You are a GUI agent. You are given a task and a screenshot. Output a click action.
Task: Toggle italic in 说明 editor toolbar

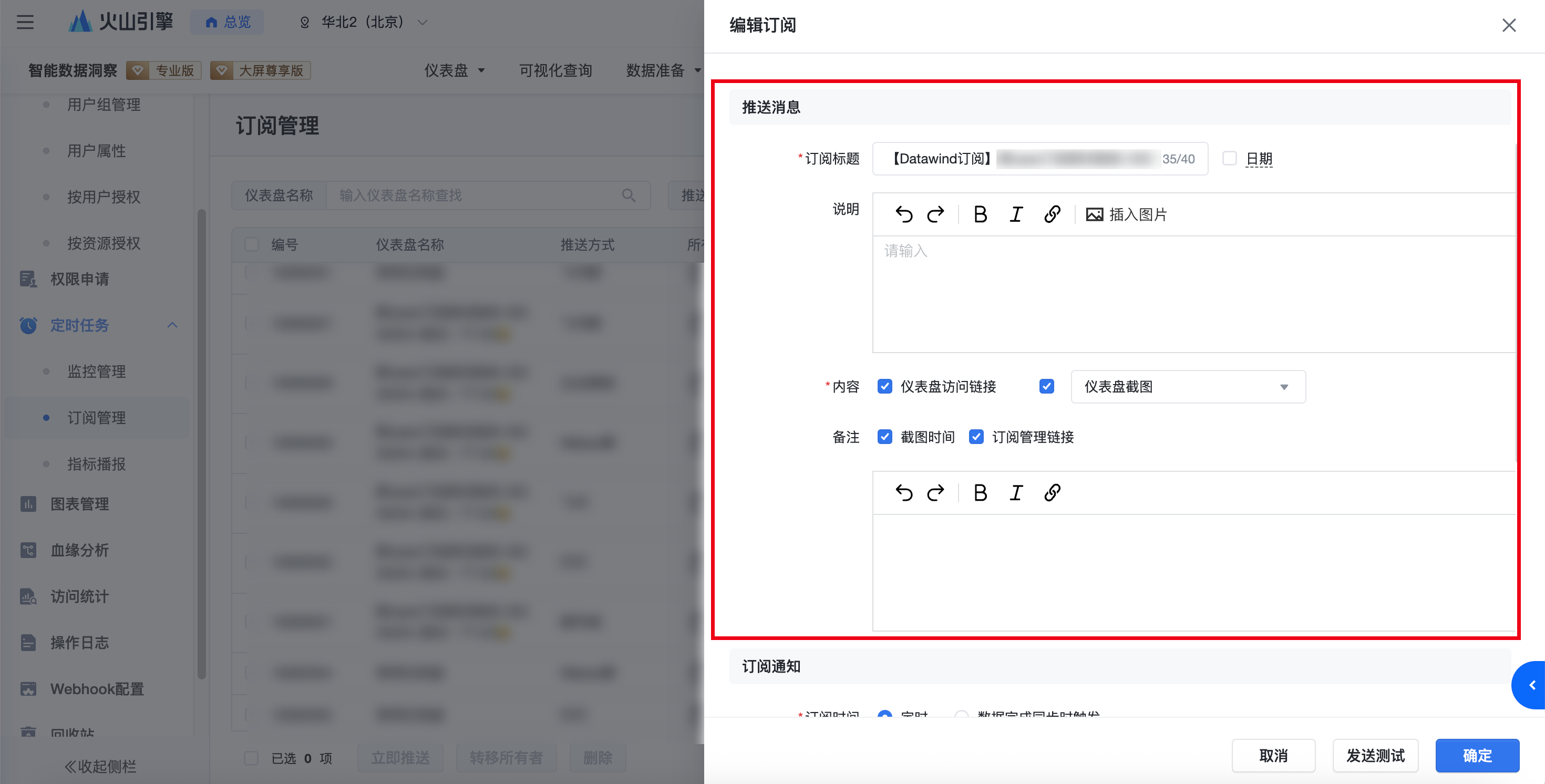(1016, 214)
